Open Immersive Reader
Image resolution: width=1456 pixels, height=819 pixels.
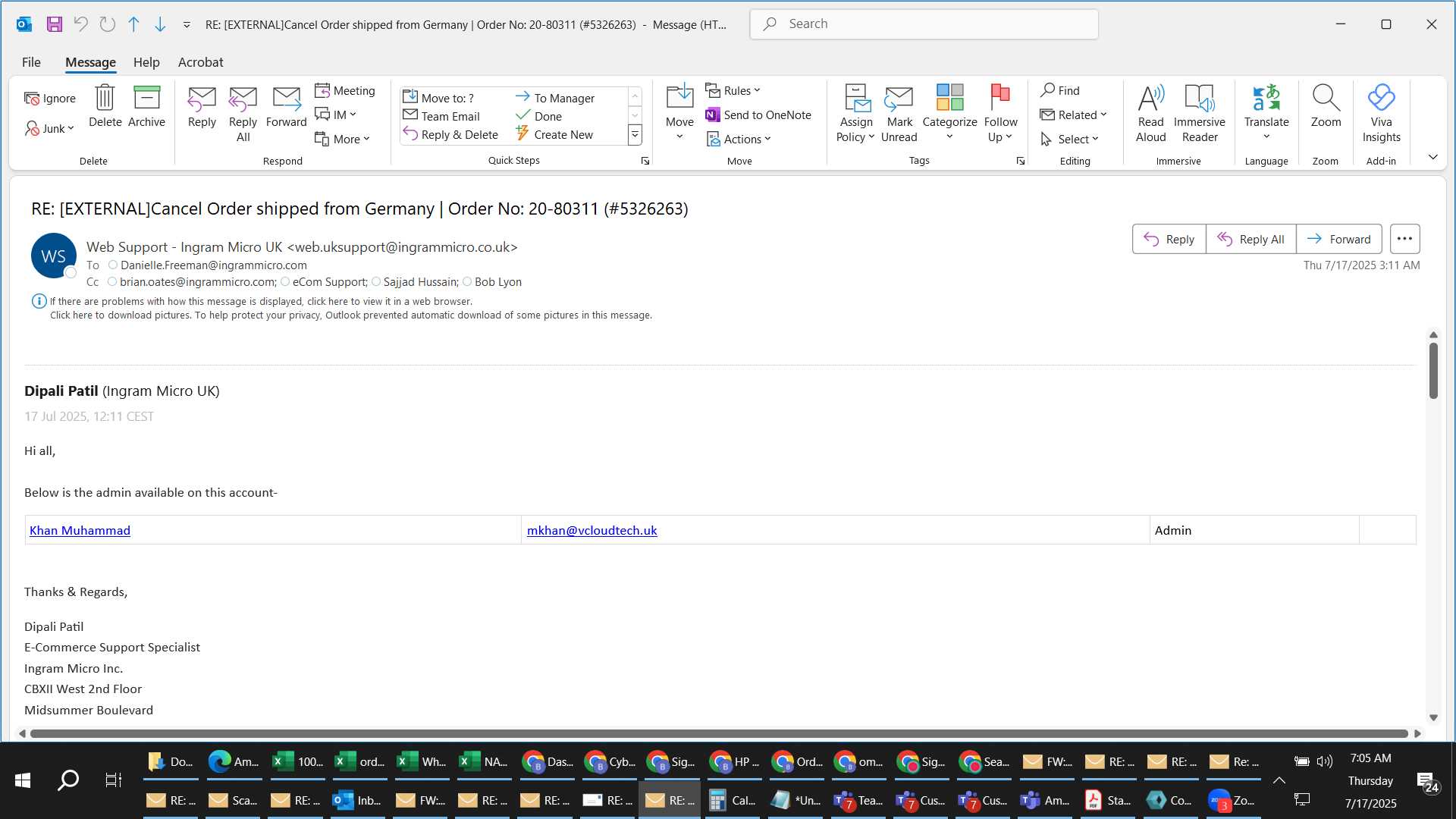tap(1199, 114)
